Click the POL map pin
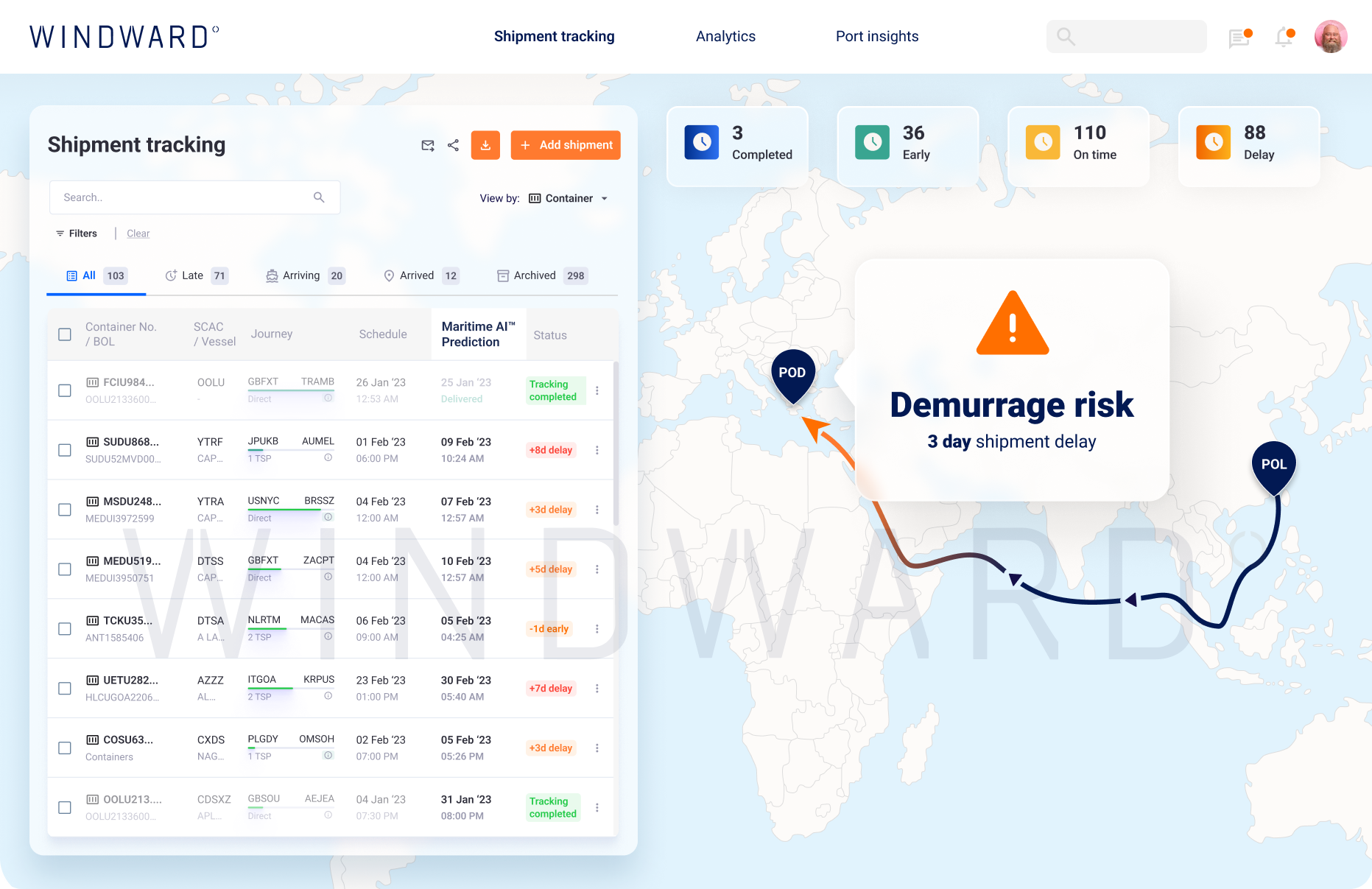1372x889 pixels. [1274, 468]
